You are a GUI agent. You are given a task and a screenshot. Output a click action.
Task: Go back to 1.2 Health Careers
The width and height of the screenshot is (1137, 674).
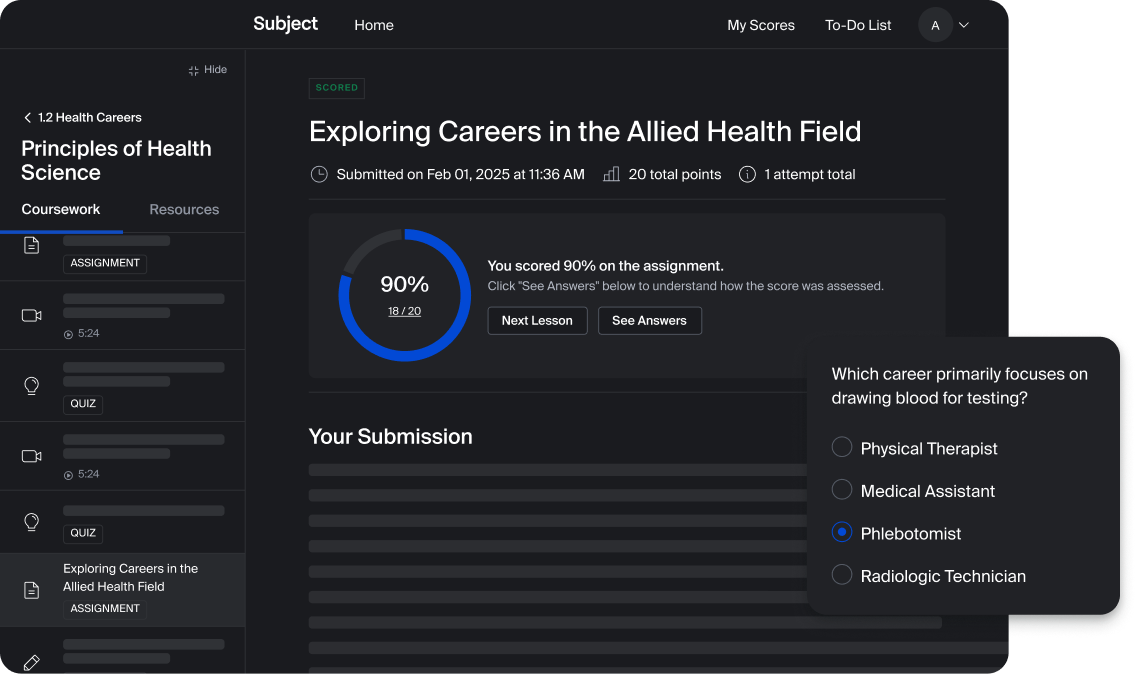[82, 117]
